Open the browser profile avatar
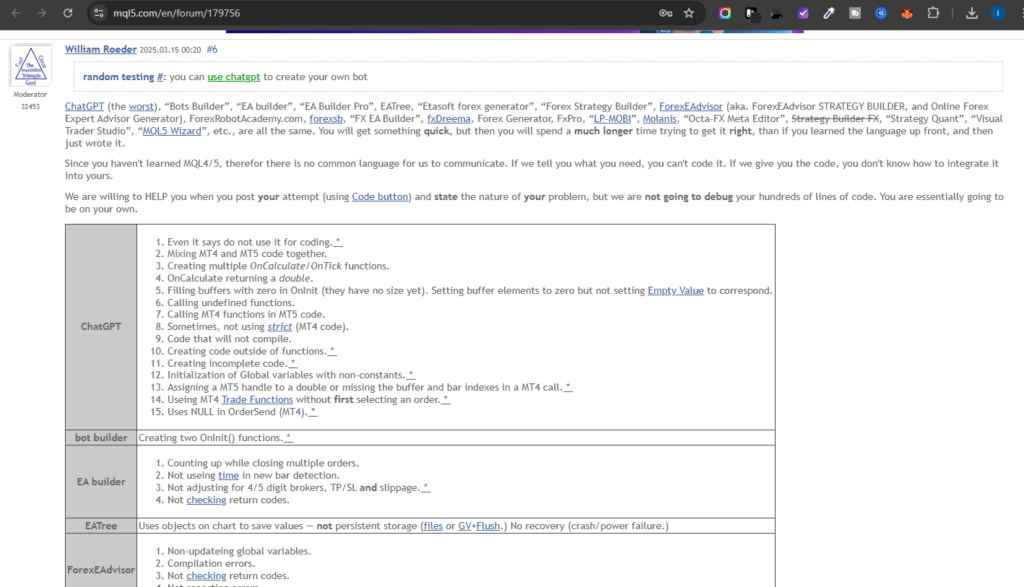 (998, 14)
